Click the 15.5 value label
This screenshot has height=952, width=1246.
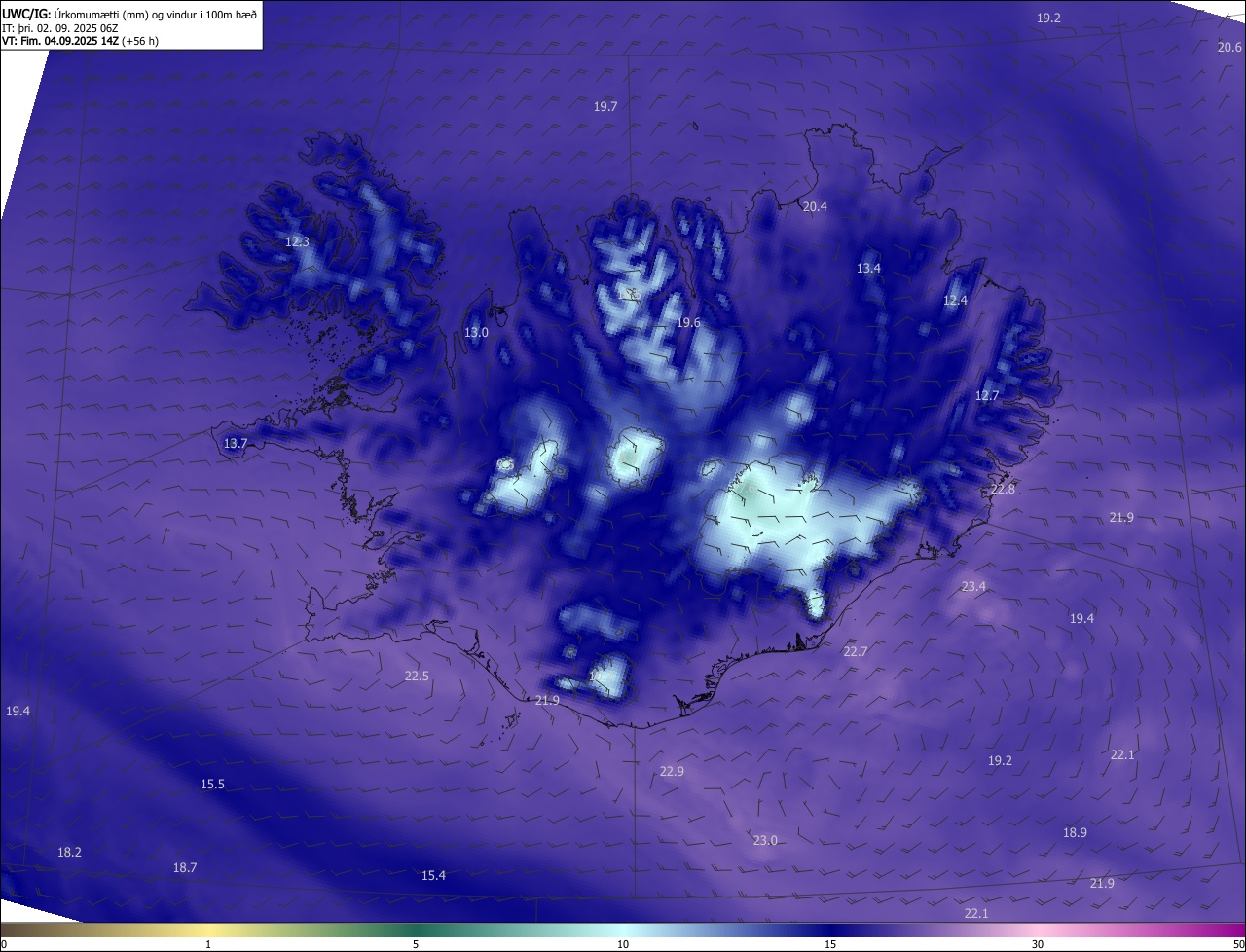212,784
